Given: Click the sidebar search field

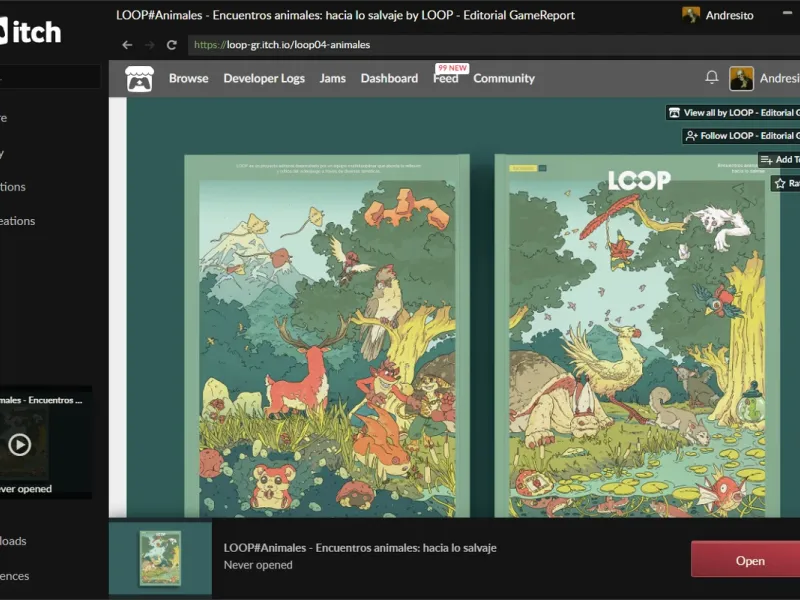Looking at the screenshot, I should click(50, 77).
